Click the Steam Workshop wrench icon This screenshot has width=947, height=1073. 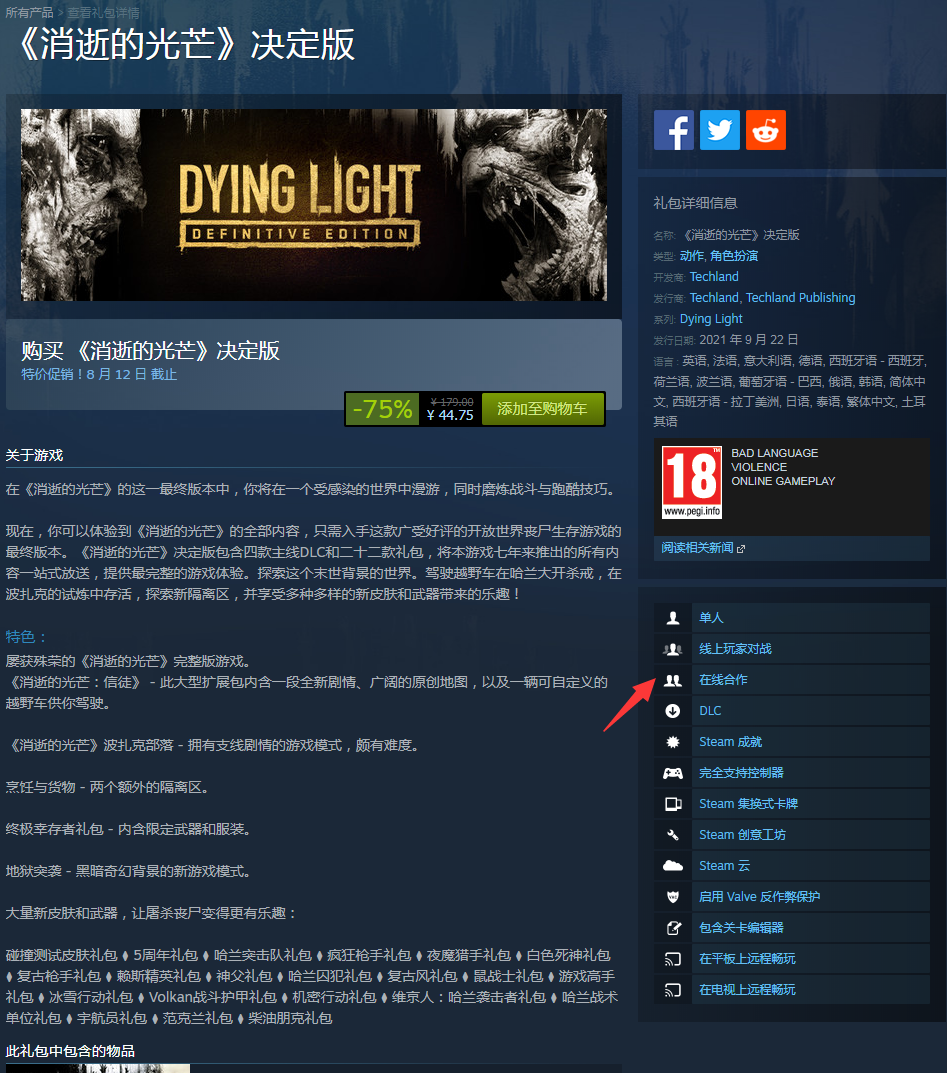pyautogui.click(x=673, y=835)
